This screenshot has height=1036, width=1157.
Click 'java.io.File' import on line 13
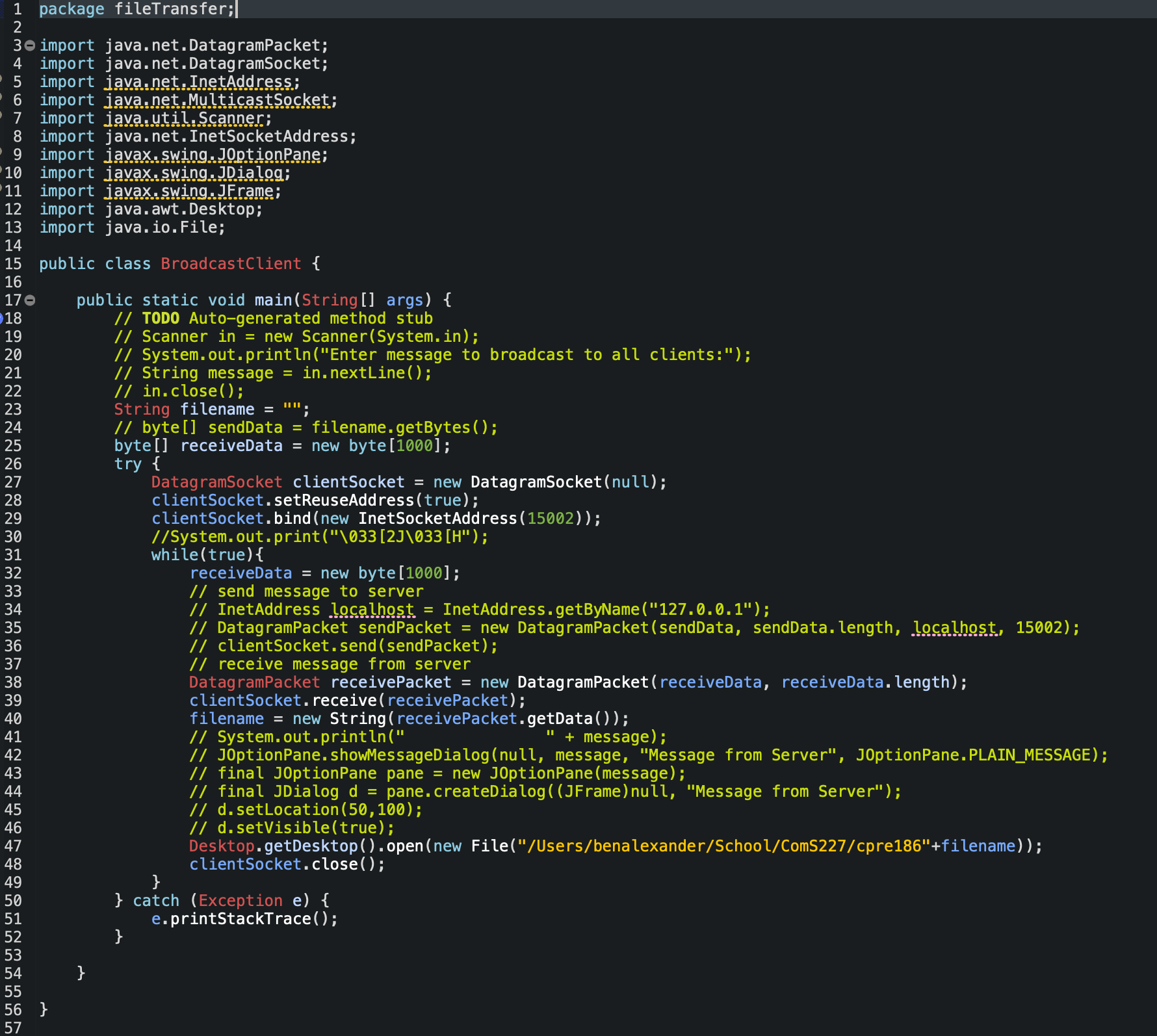coord(161,227)
